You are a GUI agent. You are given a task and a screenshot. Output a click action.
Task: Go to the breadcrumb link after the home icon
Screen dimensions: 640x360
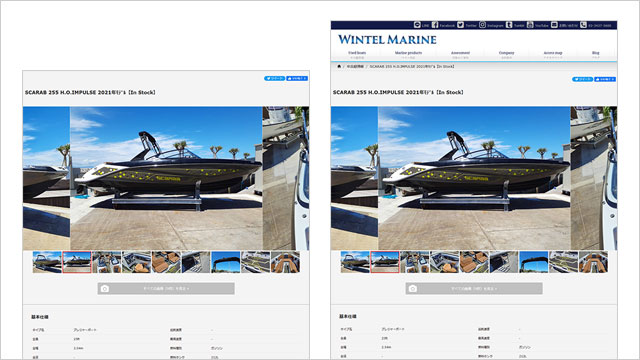355,66
